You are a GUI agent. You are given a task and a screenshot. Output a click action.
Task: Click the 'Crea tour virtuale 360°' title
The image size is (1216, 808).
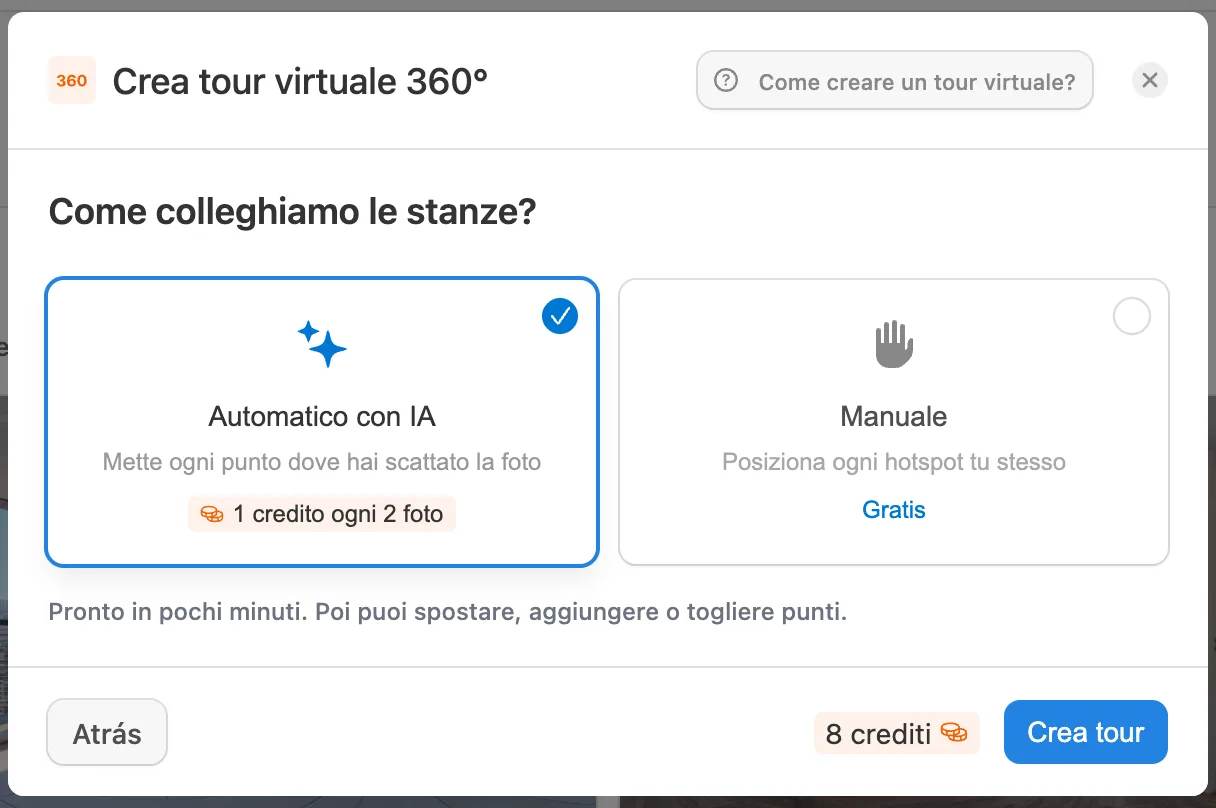pyautogui.click(x=300, y=81)
